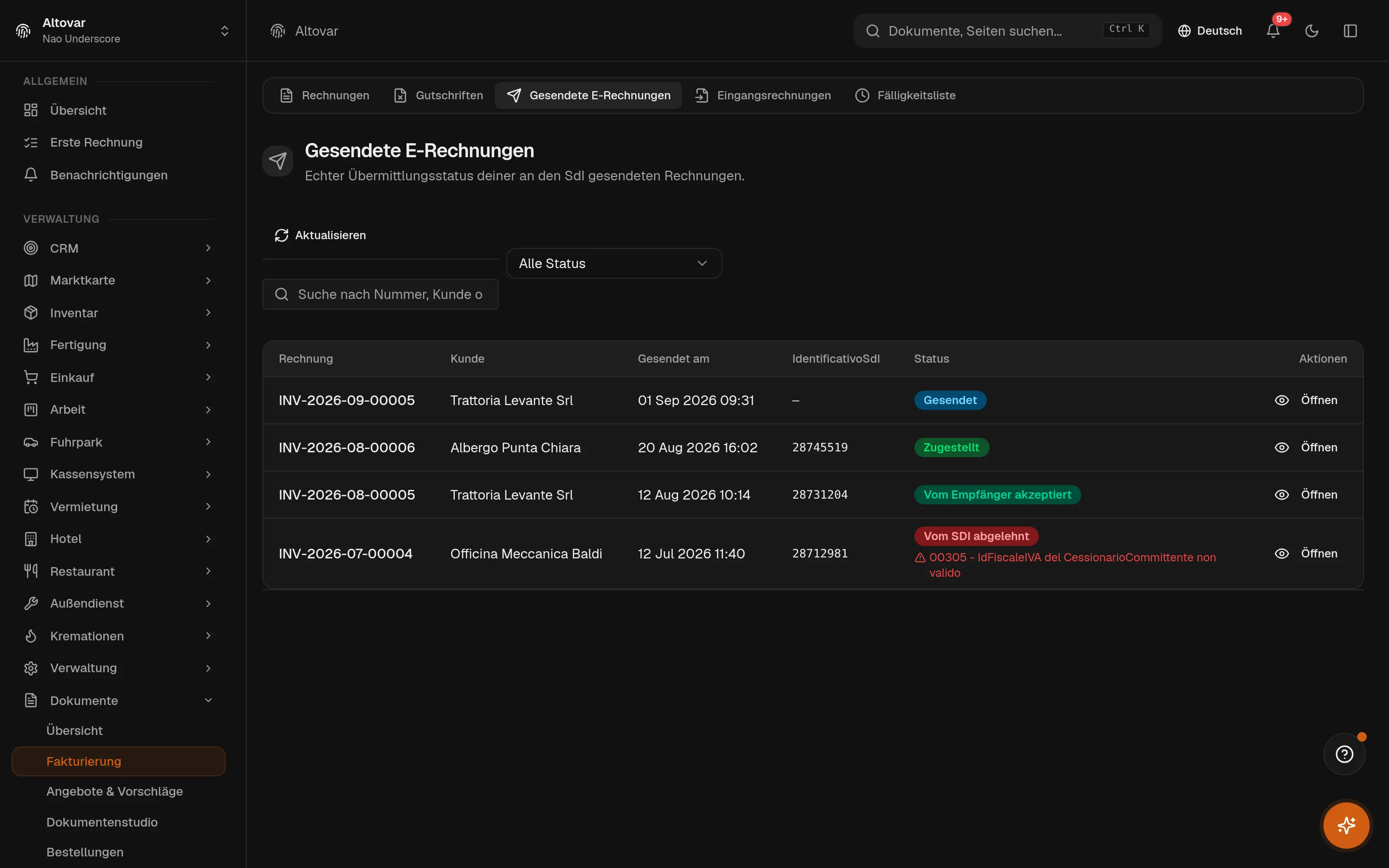Open the help question mark button
1389x868 pixels.
click(1344, 754)
